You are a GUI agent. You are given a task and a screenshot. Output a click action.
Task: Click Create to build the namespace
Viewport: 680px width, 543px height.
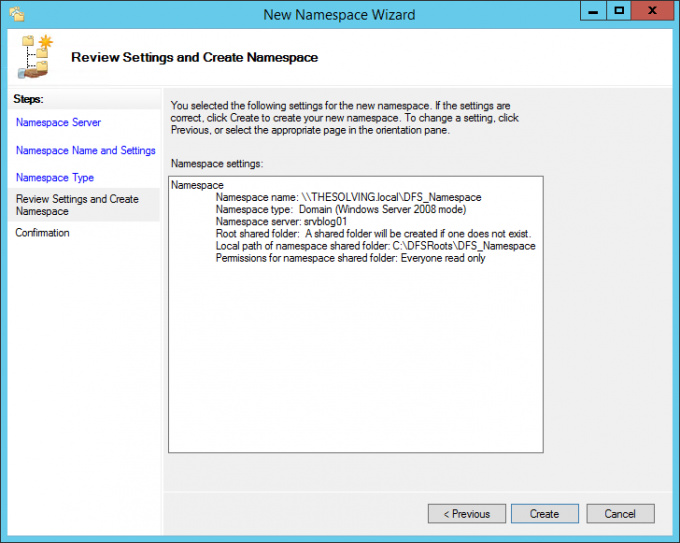544,514
